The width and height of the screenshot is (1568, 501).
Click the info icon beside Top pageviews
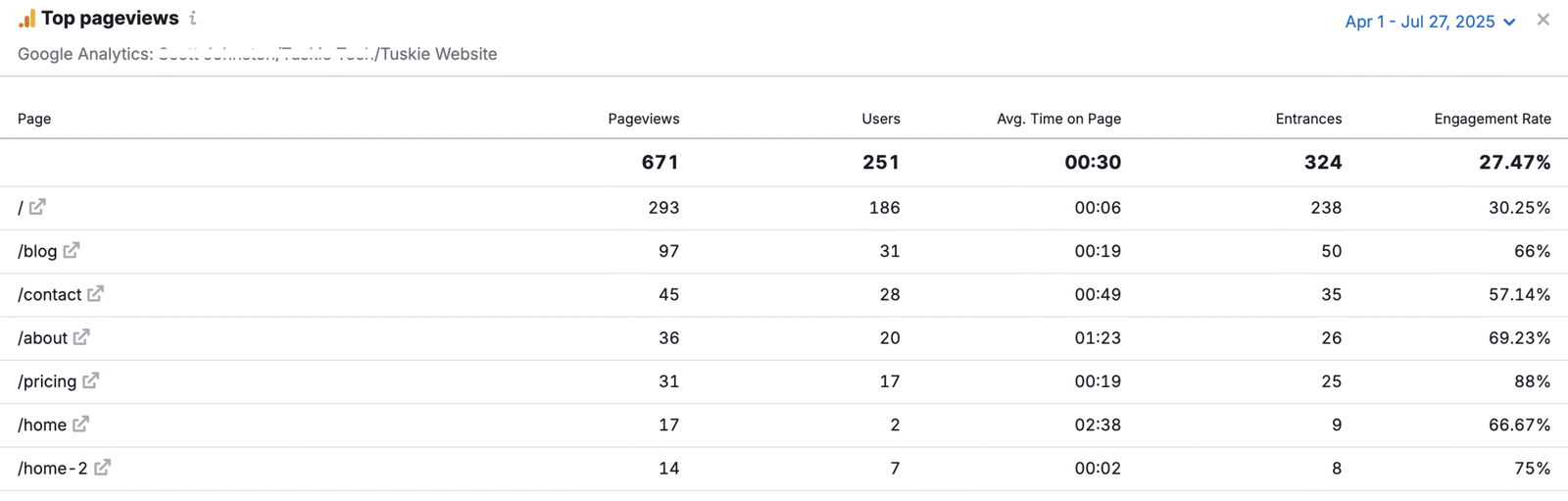click(193, 18)
